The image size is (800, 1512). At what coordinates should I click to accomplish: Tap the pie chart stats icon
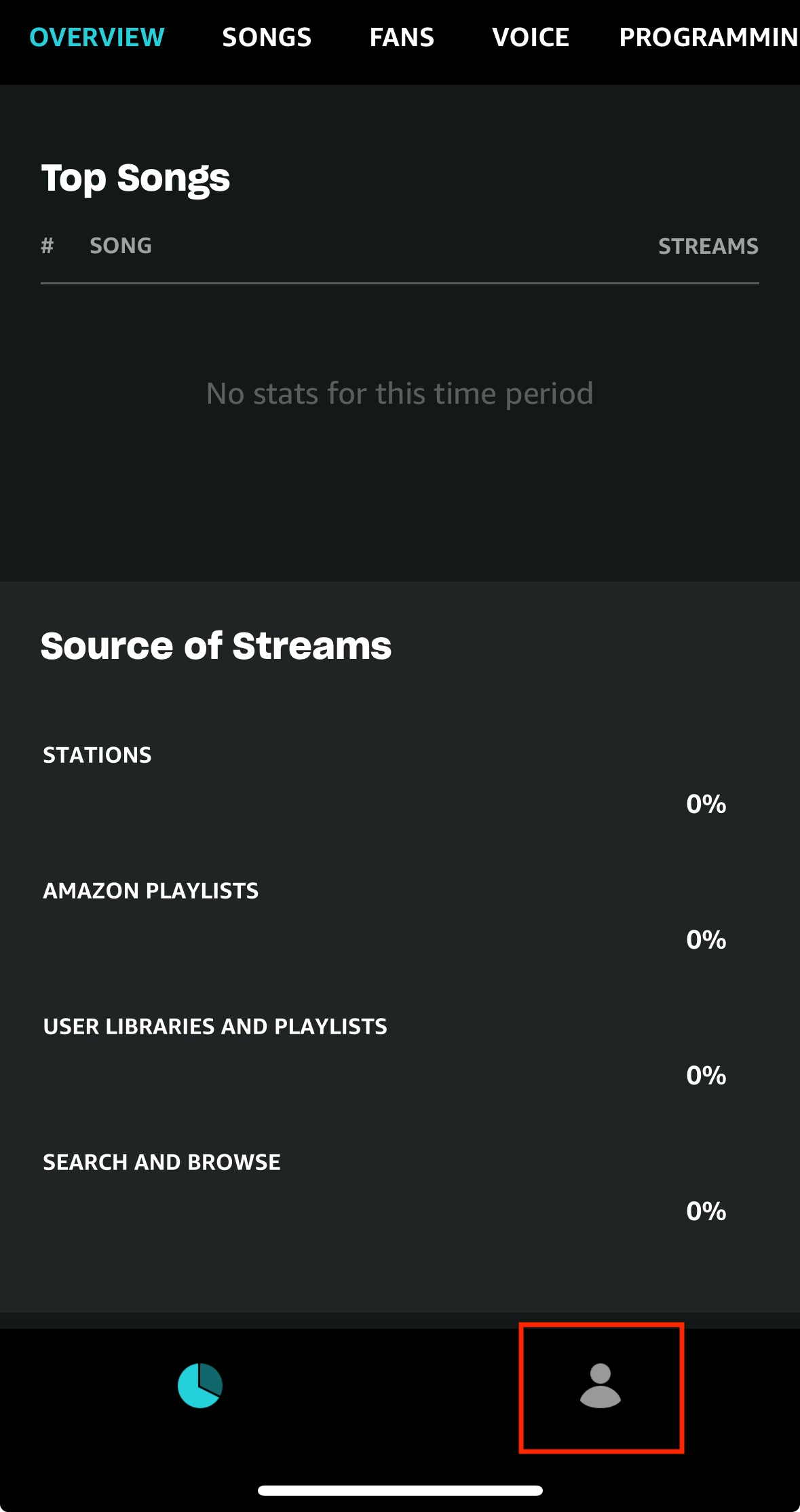pyautogui.click(x=200, y=1386)
